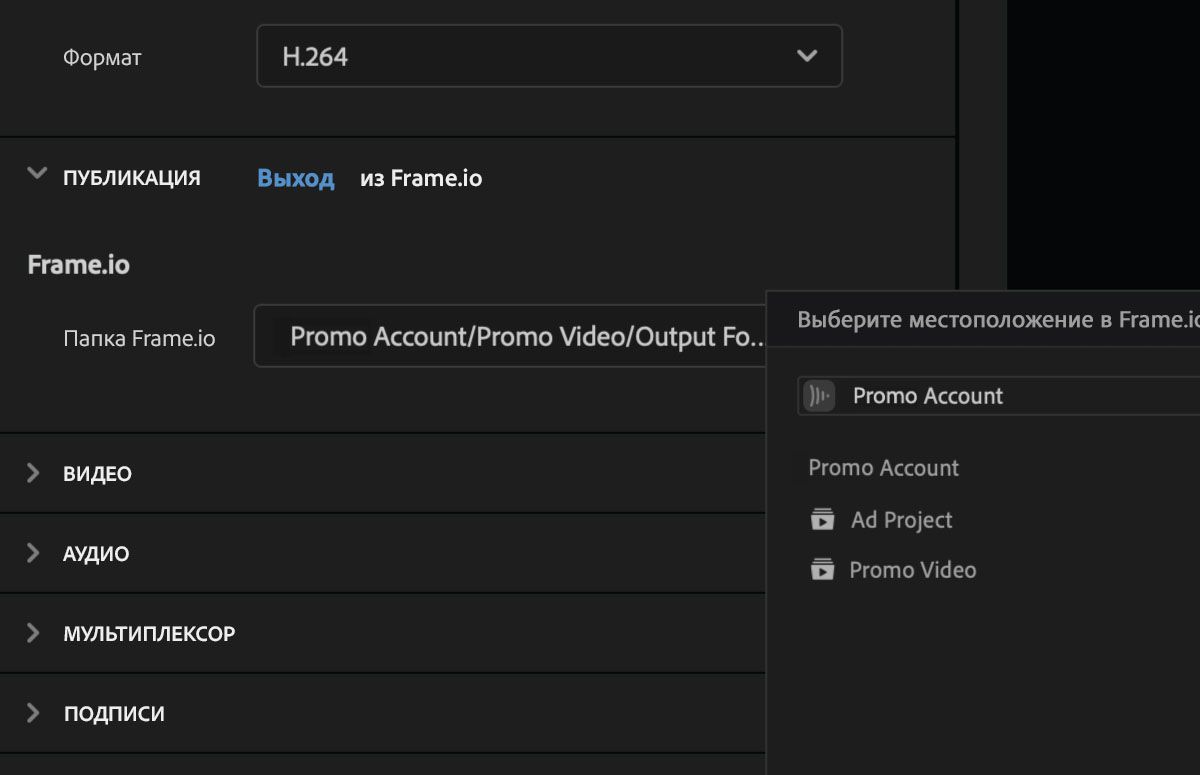Viewport: 1200px width, 775px height.
Task: Open the Promo Account selector dropdown
Action: point(999,396)
